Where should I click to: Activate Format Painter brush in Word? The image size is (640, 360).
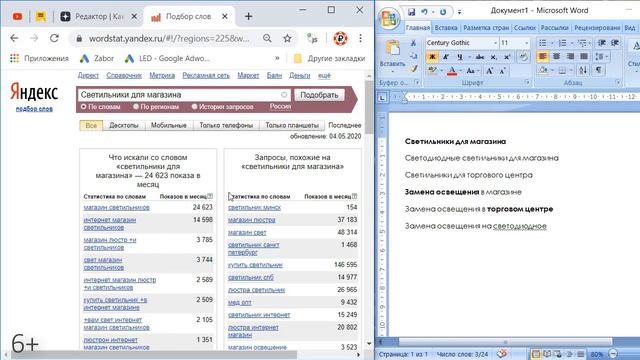(x=413, y=69)
